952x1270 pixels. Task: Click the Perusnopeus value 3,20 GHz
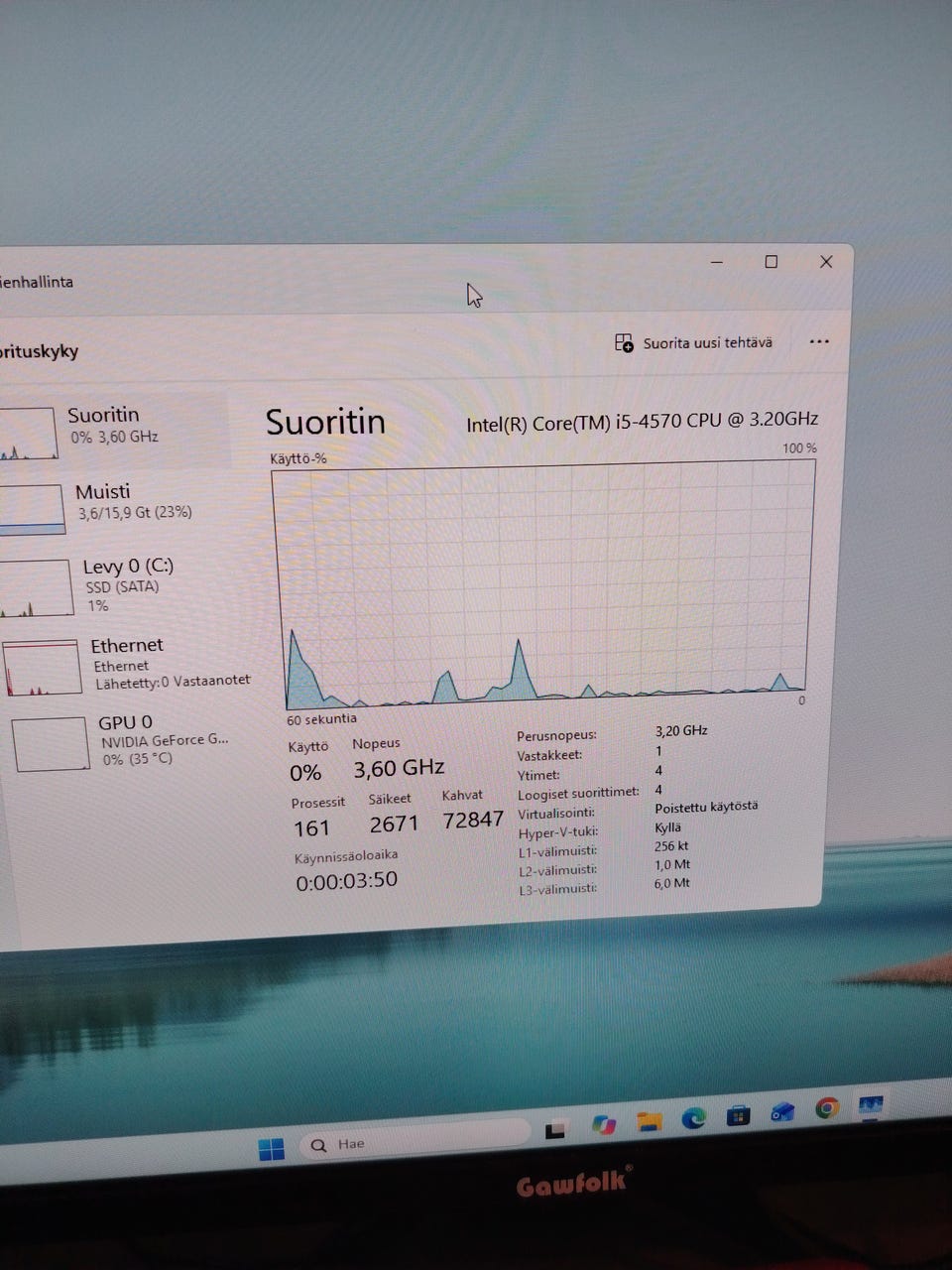pos(681,731)
